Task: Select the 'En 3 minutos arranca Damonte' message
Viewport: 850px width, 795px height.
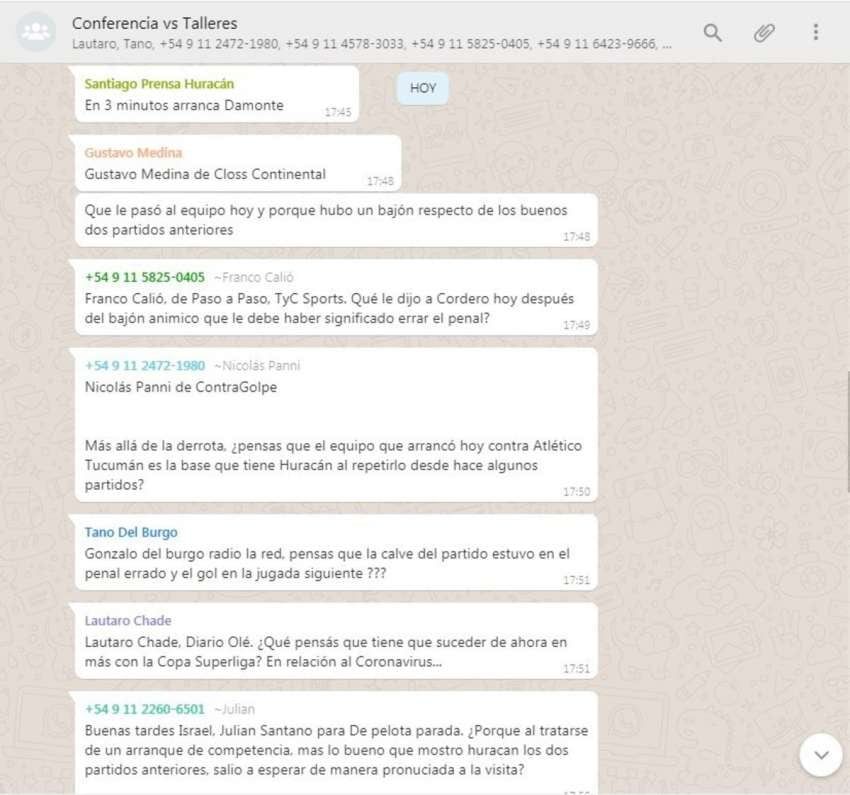Action: pyautogui.click(x=184, y=105)
